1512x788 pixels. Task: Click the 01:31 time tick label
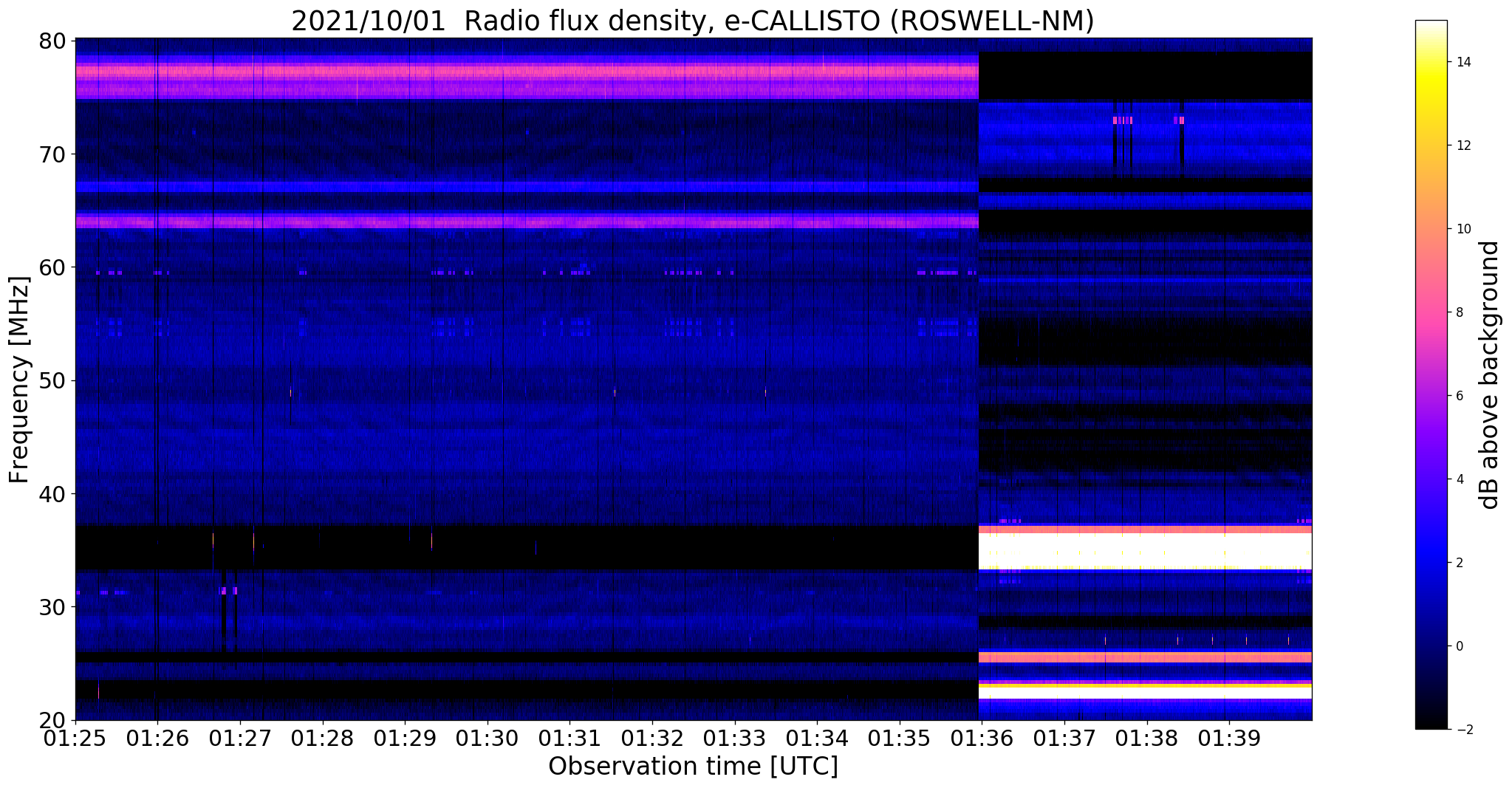tap(569, 737)
